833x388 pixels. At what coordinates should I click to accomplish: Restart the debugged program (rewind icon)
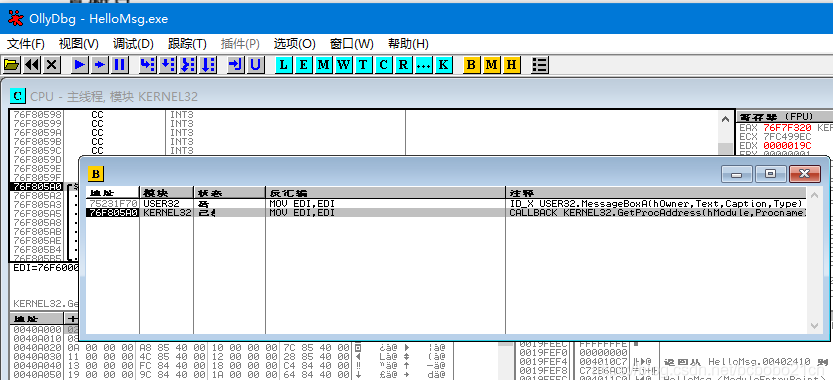tap(32, 65)
